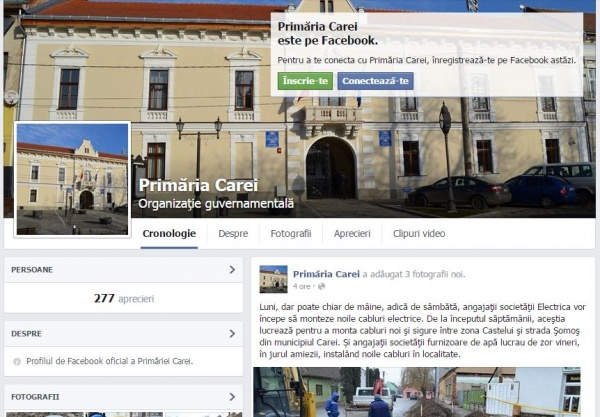600x417 pixels.
Task: Click the info icon beside profile description
Action: click(x=17, y=362)
